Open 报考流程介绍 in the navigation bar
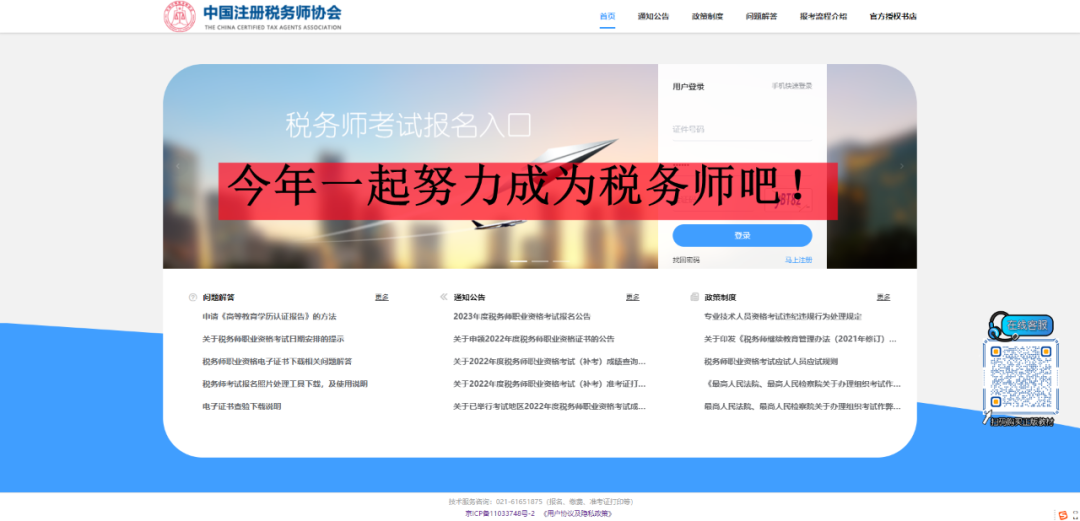 pos(823,17)
